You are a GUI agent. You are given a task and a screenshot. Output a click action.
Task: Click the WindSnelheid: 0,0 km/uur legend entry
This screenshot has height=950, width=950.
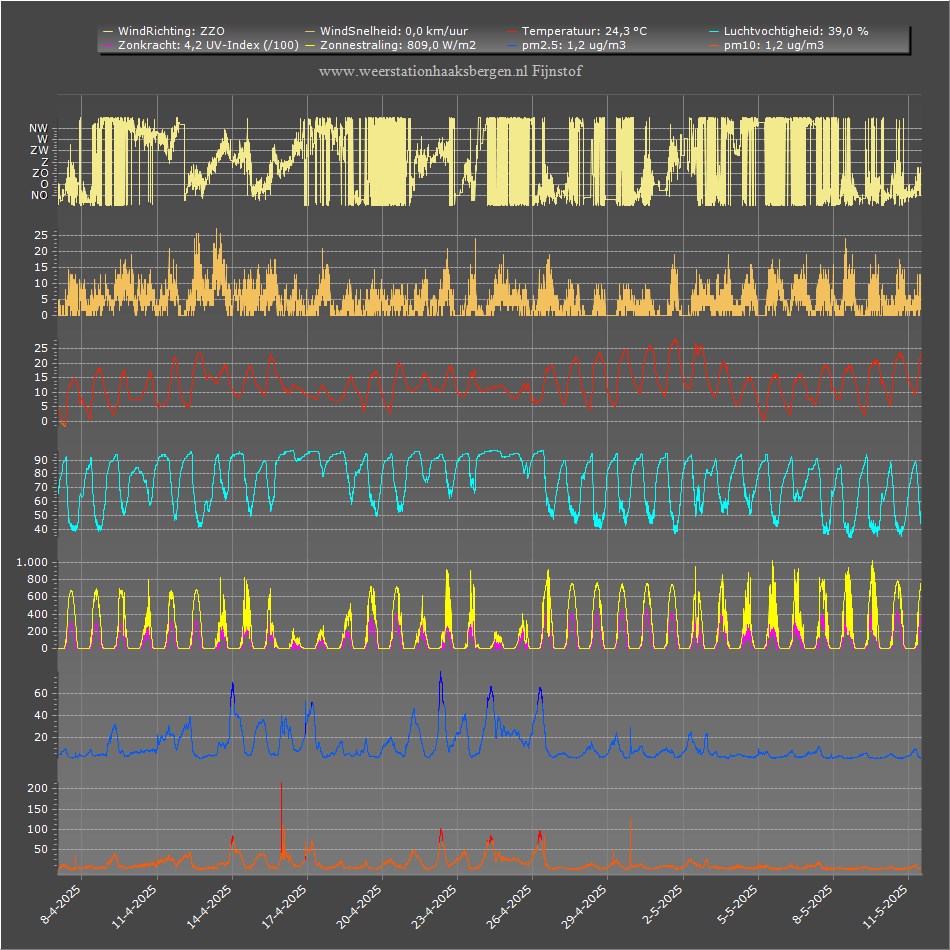tap(386, 31)
